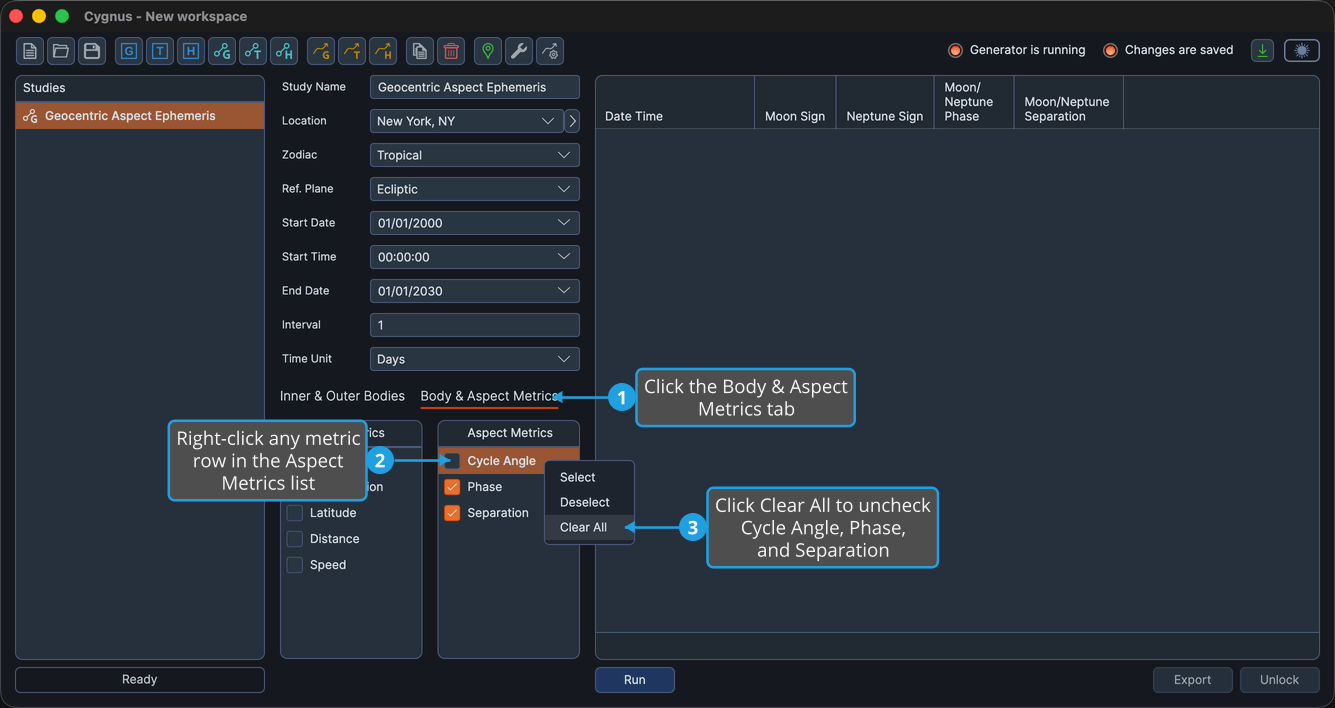Add an H aspect ephemeris study

[x=284, y=50]
